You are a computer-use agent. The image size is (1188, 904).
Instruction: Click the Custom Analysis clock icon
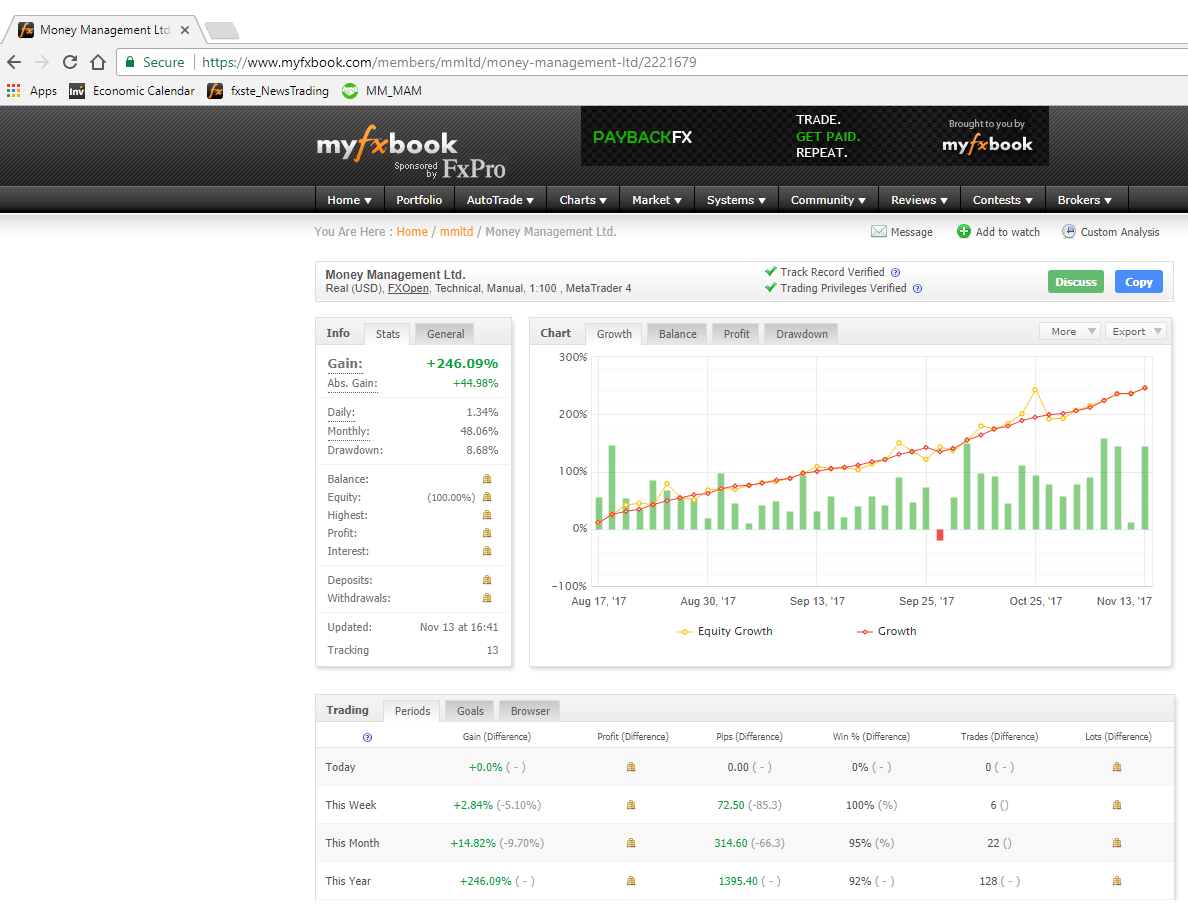coord(1068,232)
